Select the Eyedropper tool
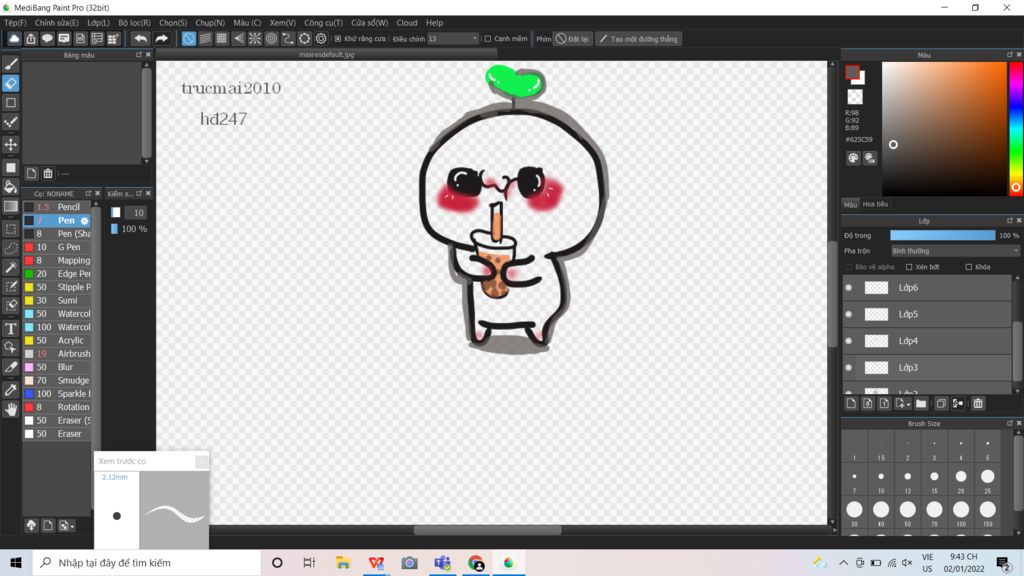The height and width of the screenshot is (576, 1024). click(x=11, y=390)
